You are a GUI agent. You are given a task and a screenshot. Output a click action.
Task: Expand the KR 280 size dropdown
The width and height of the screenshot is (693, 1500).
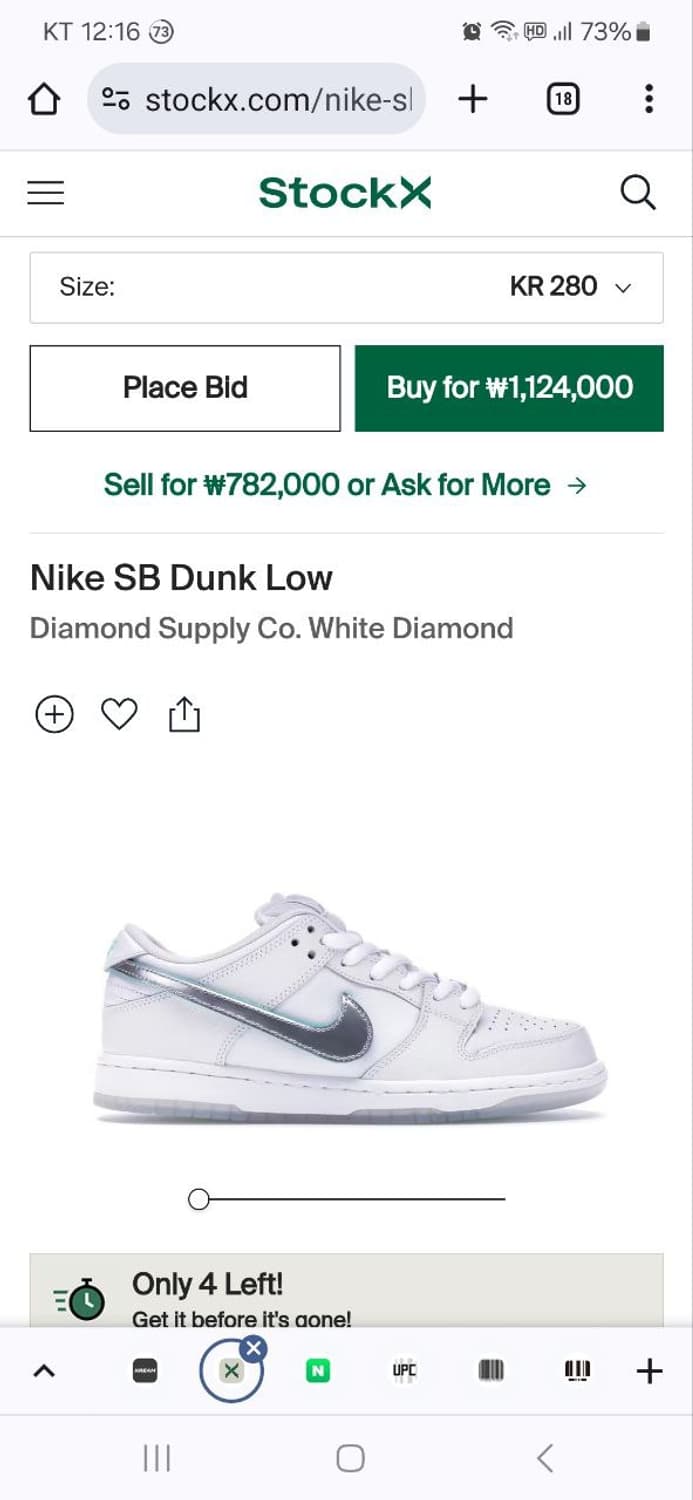coord(346,287)
